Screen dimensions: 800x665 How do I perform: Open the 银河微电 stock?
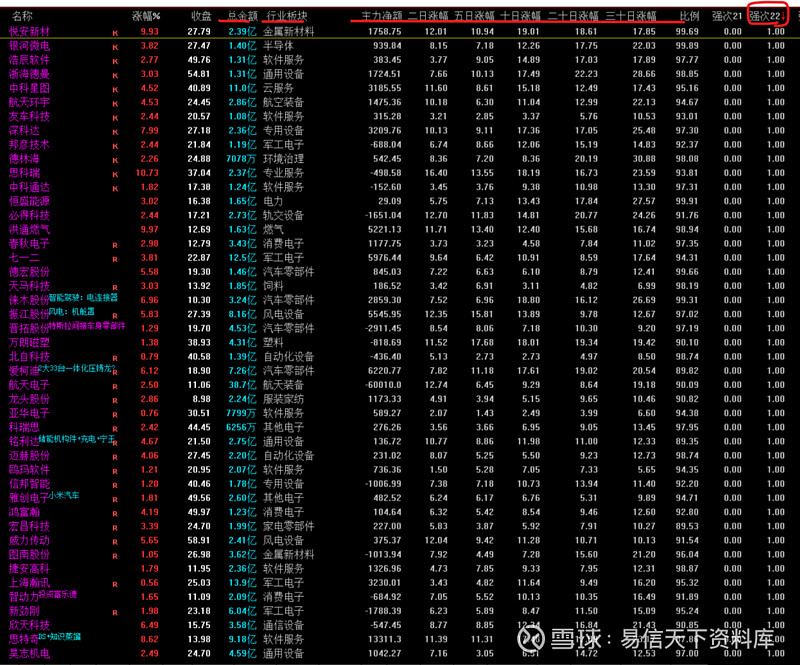click(30, 46)
